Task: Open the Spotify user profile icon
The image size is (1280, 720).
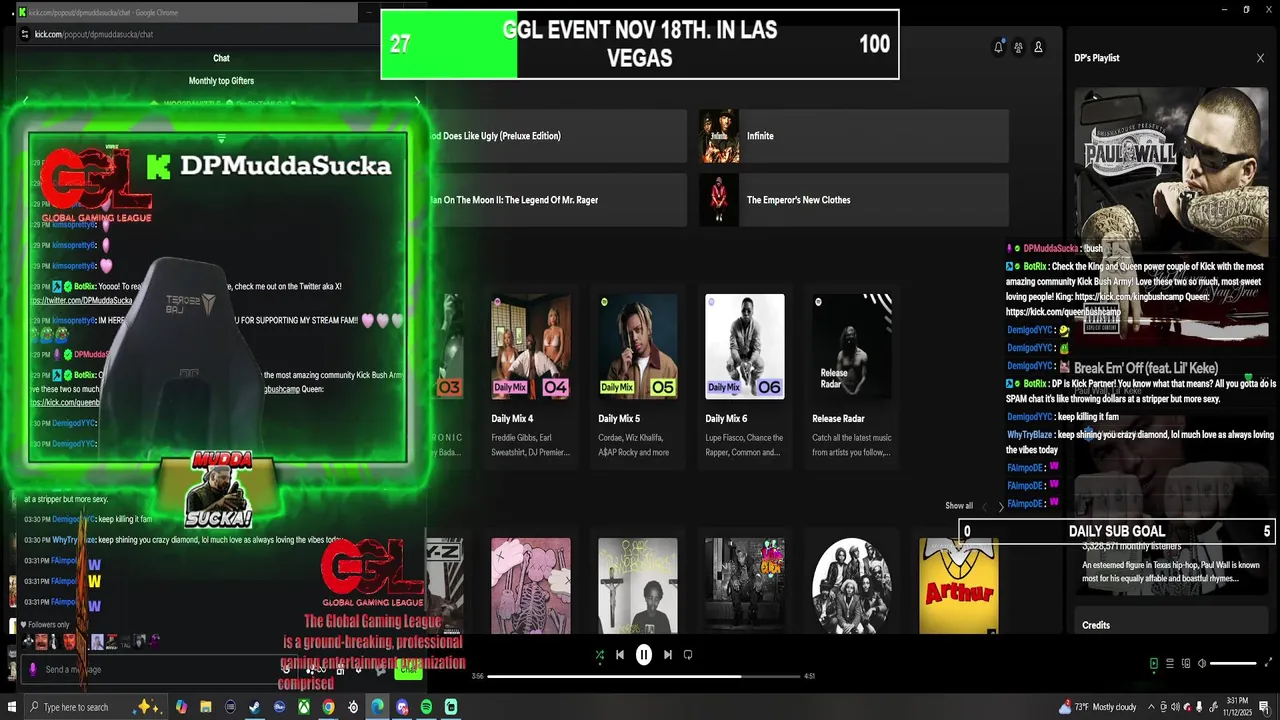Action: point(1038,47)
